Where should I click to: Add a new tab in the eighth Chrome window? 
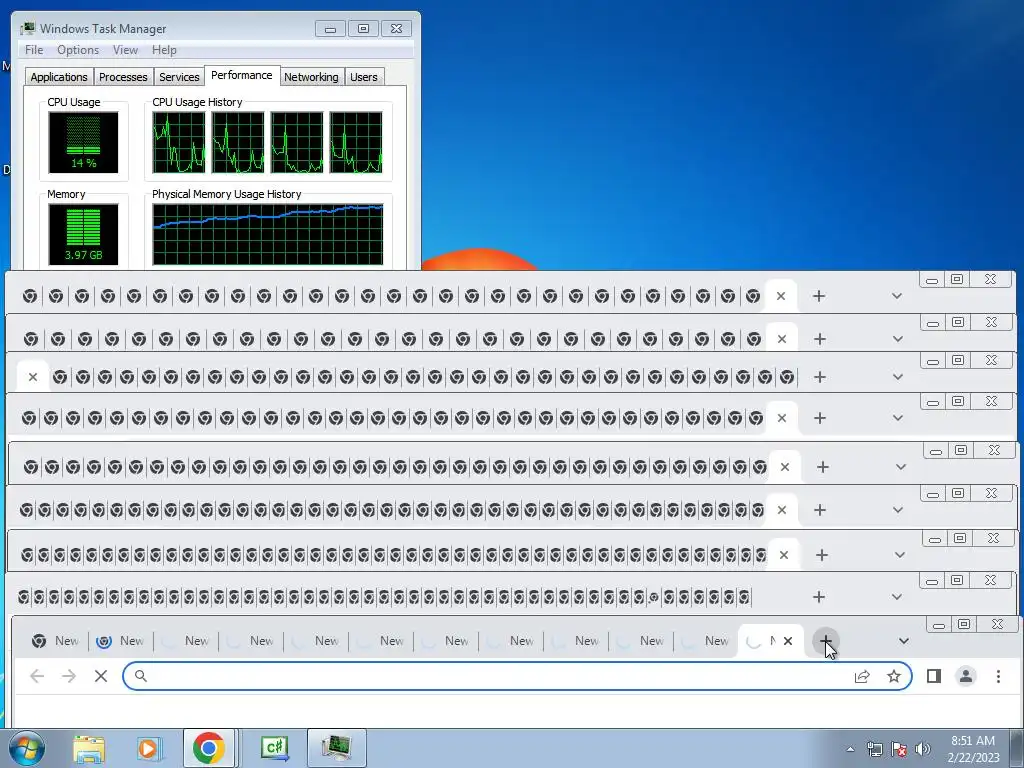[x=819, y=597]
